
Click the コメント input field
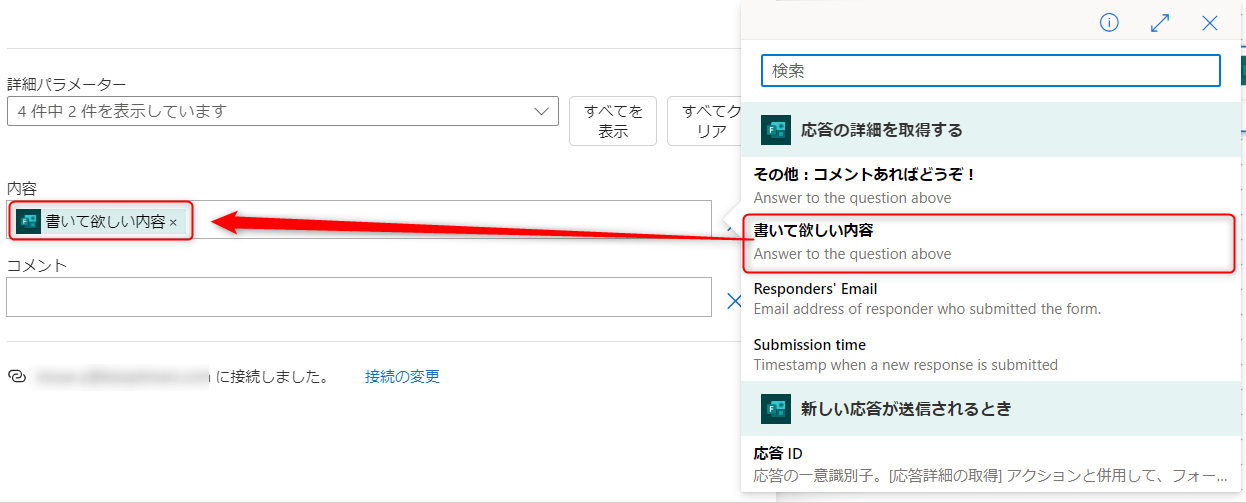[x=359, y=297]
